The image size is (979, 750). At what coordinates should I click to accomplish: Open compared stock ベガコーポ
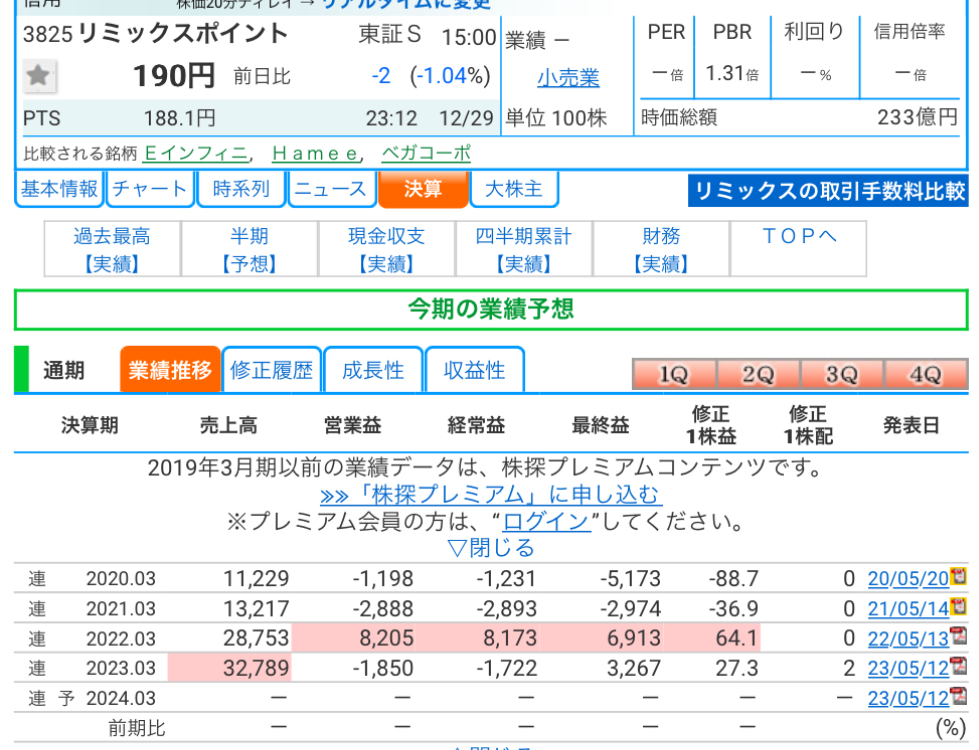tap(426, 153)
